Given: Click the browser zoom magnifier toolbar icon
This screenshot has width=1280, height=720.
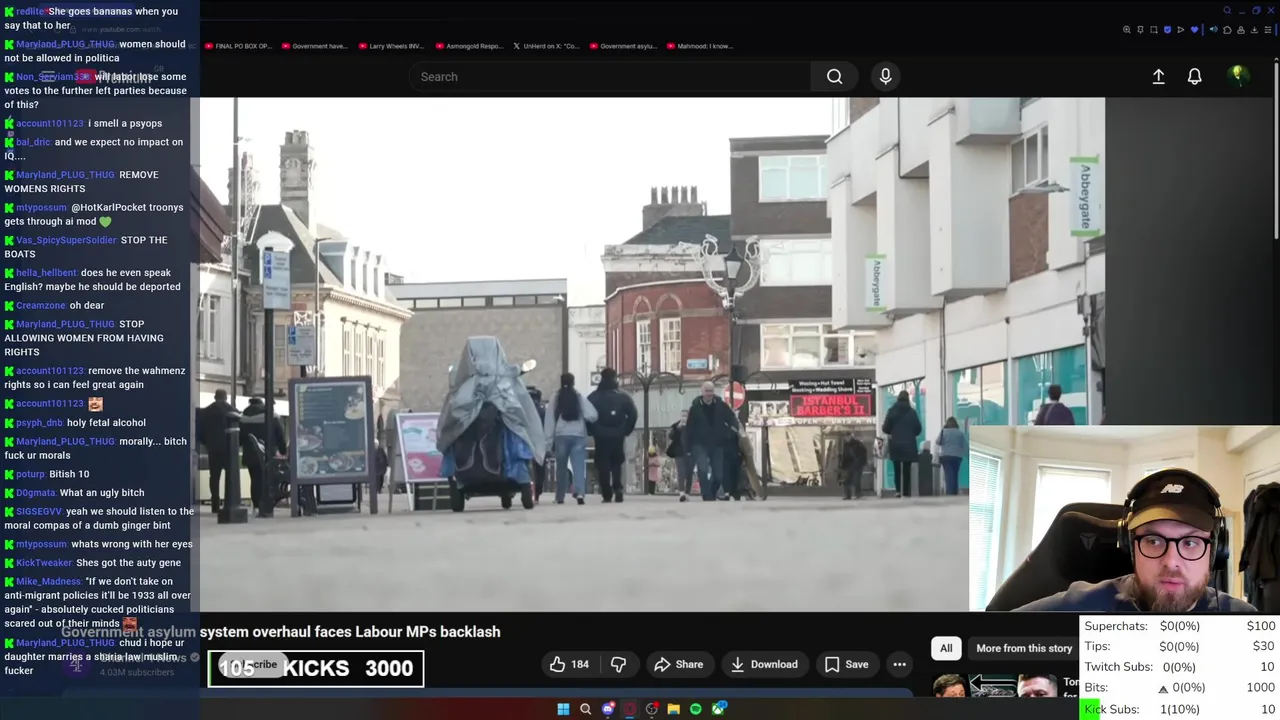Looking at the screenshot, I should tap(1127, 30).
